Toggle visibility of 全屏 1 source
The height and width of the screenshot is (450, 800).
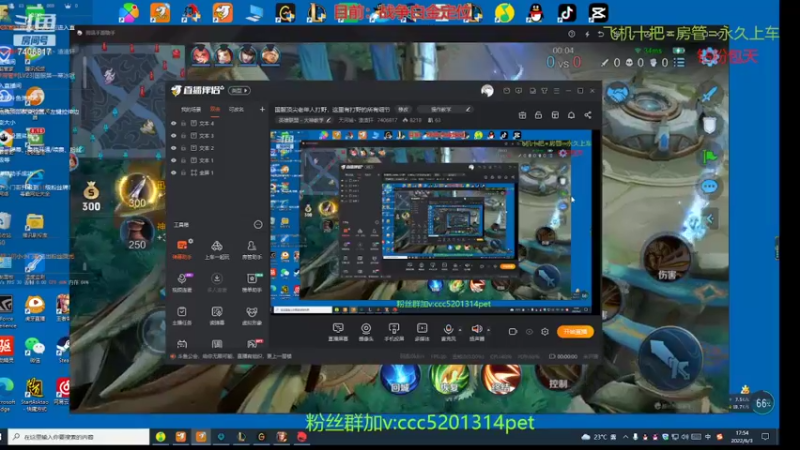173,173
